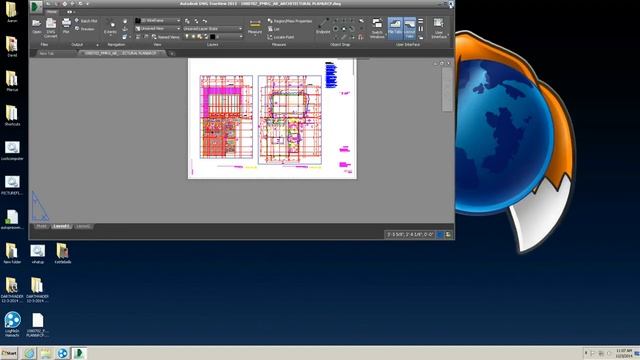Toggle the layer on/off lightbulb icon
Screen dimensions: 640x360
tap(187, 37)
